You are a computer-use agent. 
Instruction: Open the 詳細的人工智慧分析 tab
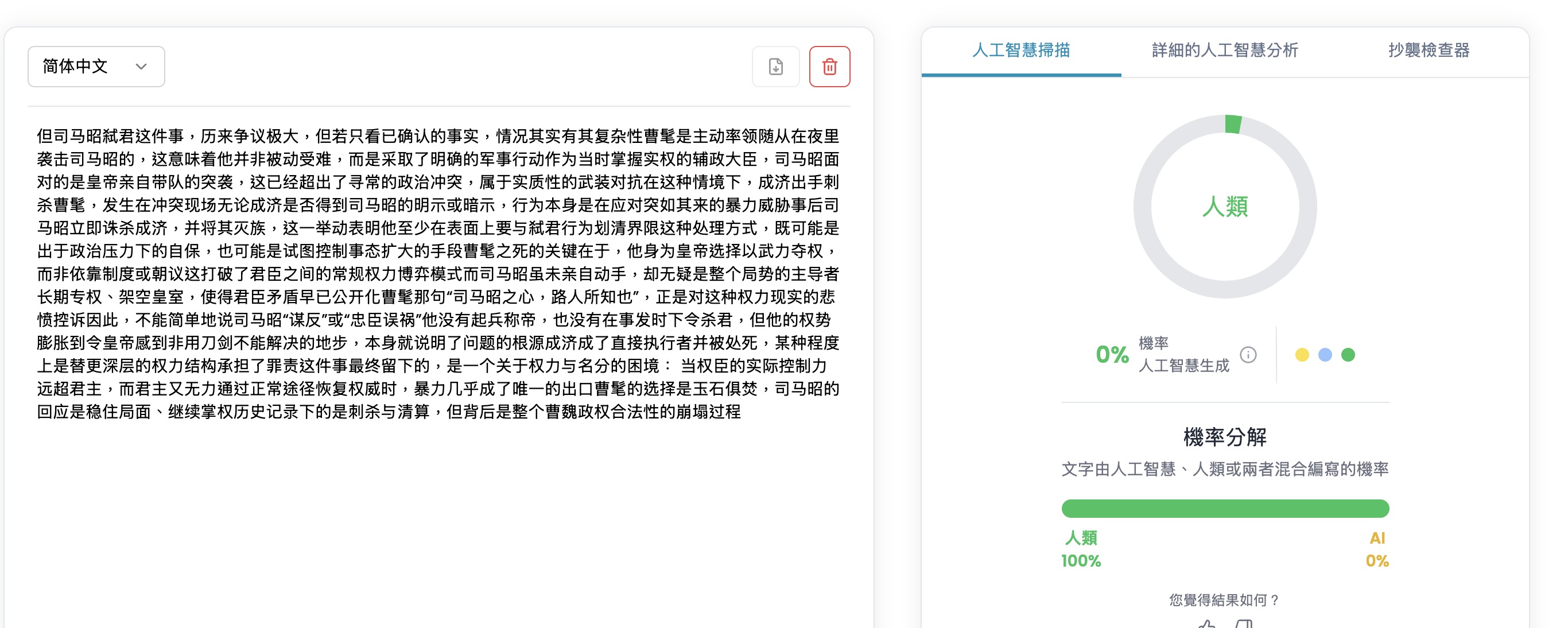click(x=1225, y=50)
